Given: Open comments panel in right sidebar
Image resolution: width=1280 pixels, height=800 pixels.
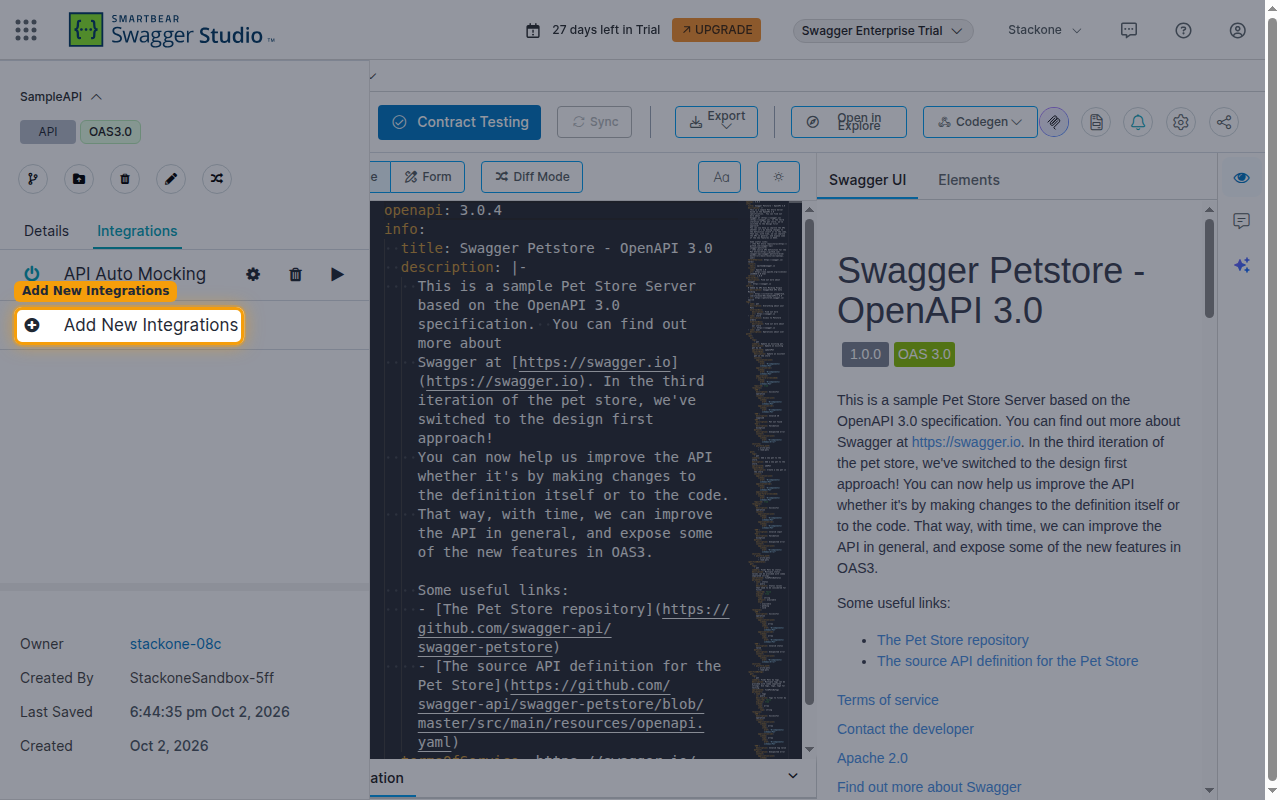Looking at the screenshot, I should 1242,221.
